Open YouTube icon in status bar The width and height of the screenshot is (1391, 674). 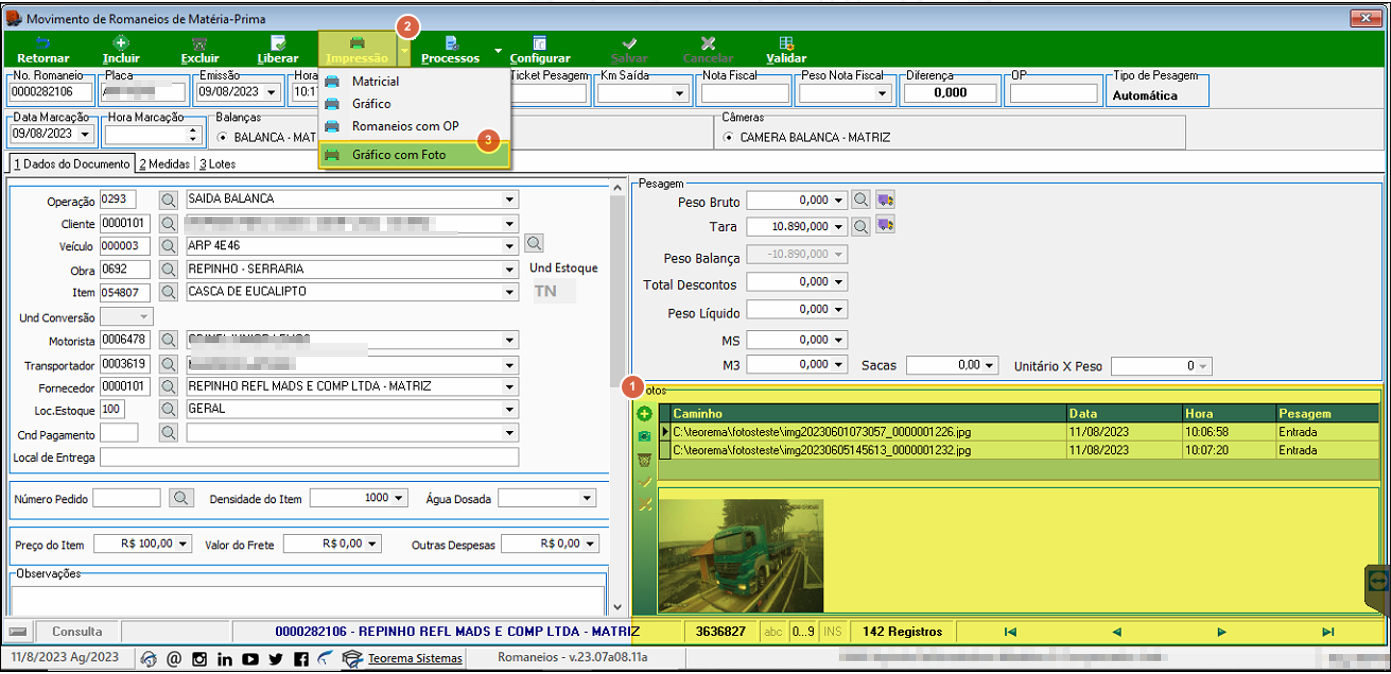coord(250,659)
